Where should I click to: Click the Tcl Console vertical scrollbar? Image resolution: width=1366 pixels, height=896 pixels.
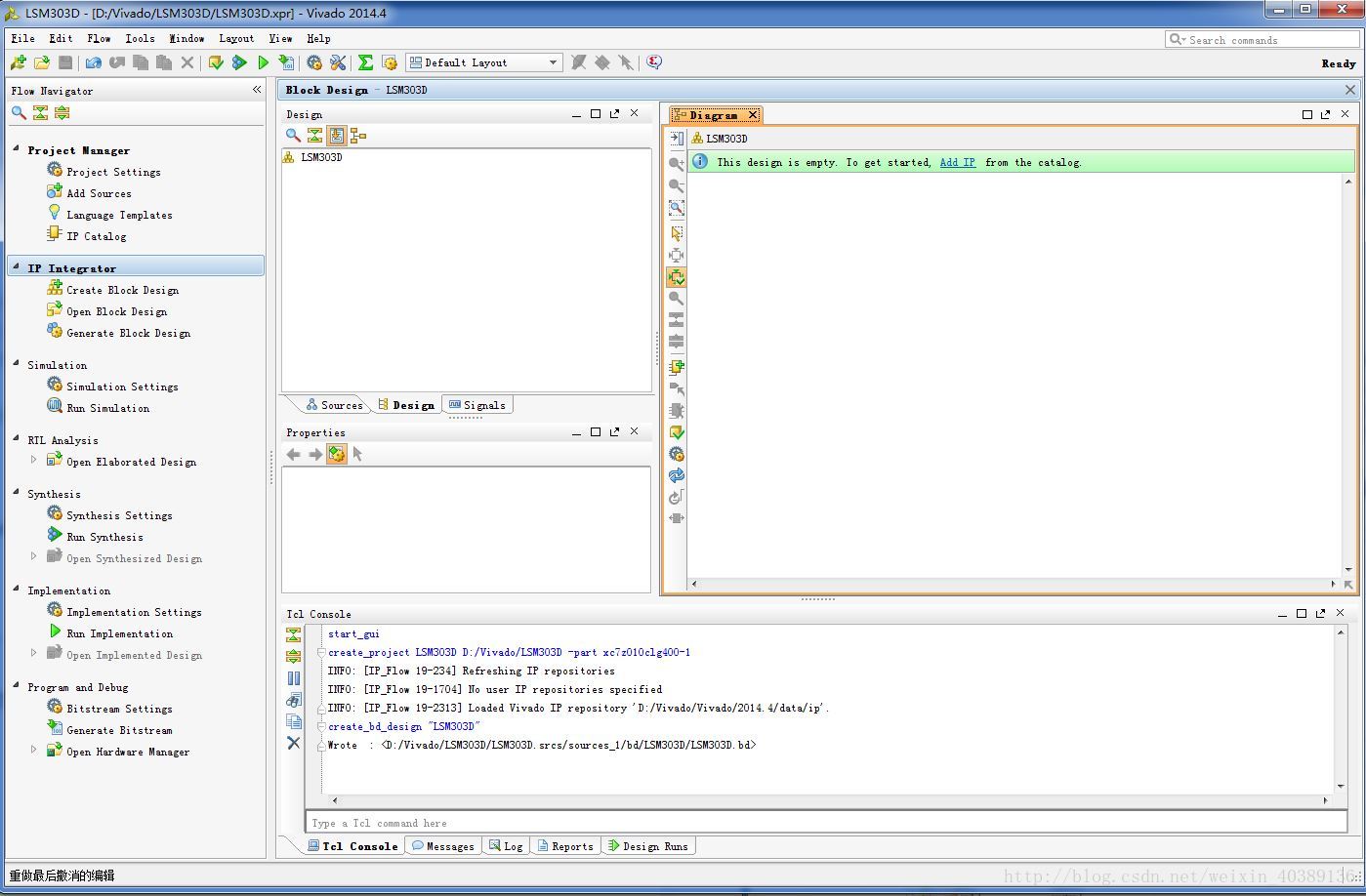click(x=1342, y=708)
